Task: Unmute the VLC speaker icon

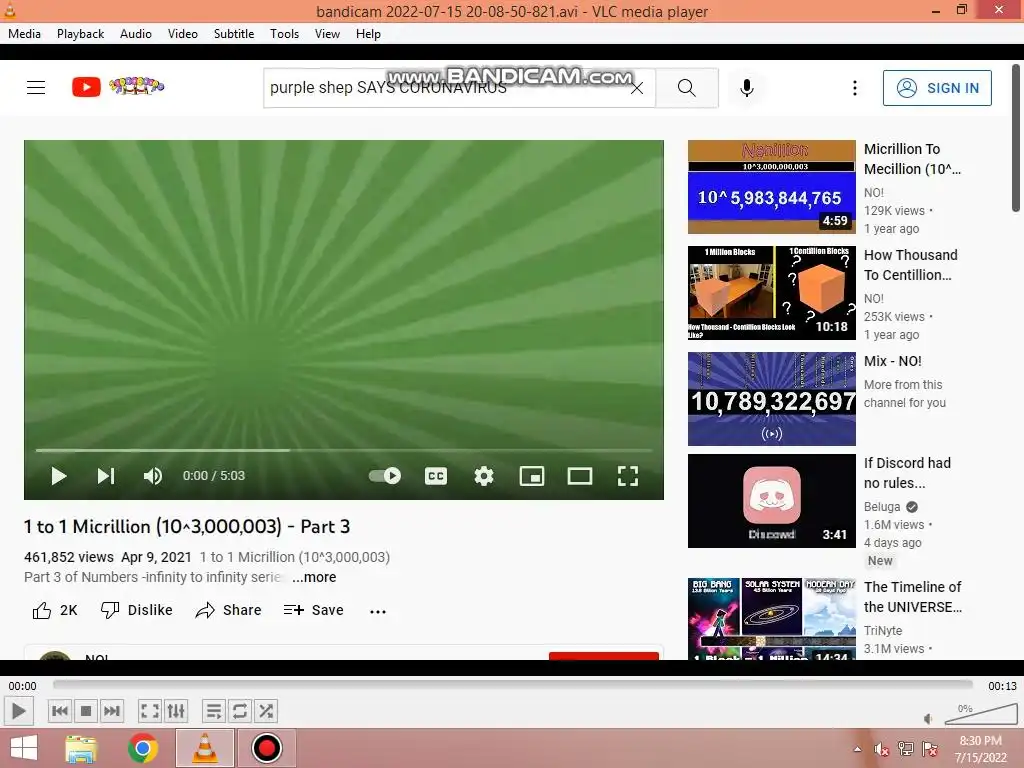Action: [928, 719]
